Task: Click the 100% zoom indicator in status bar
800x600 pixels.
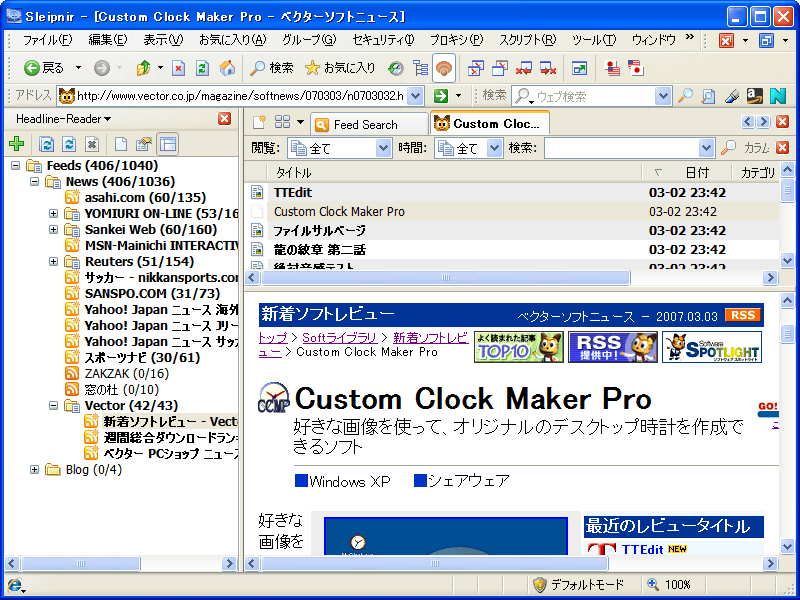Action: point(669,584)
